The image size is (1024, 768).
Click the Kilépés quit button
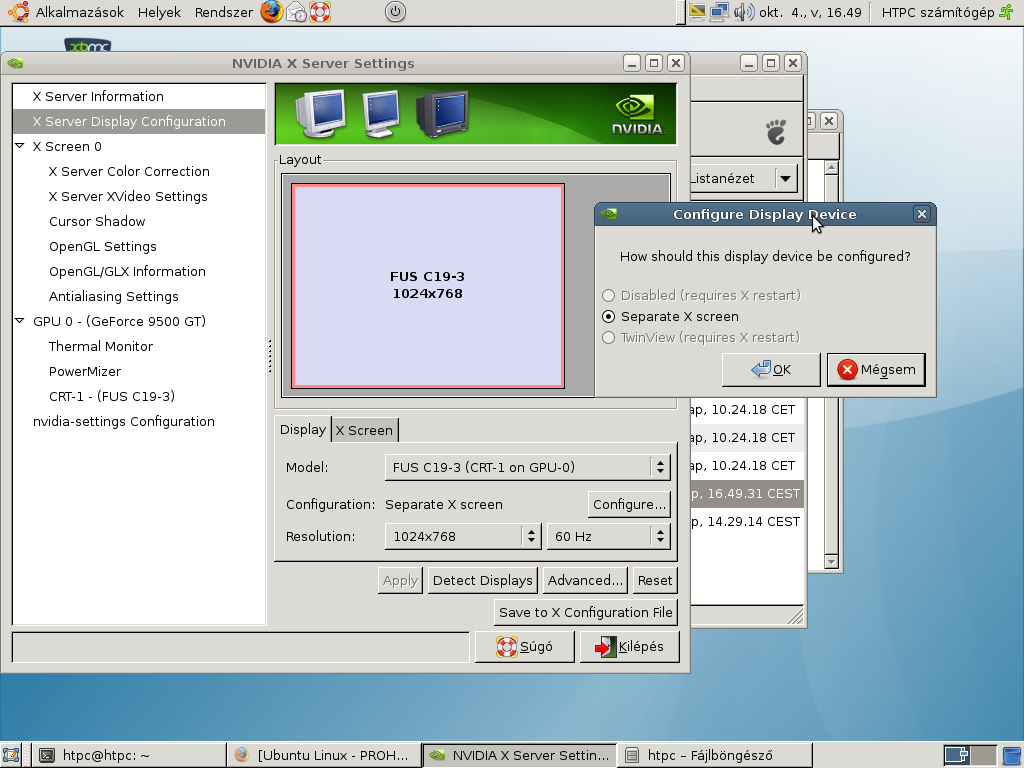point(630,647)
